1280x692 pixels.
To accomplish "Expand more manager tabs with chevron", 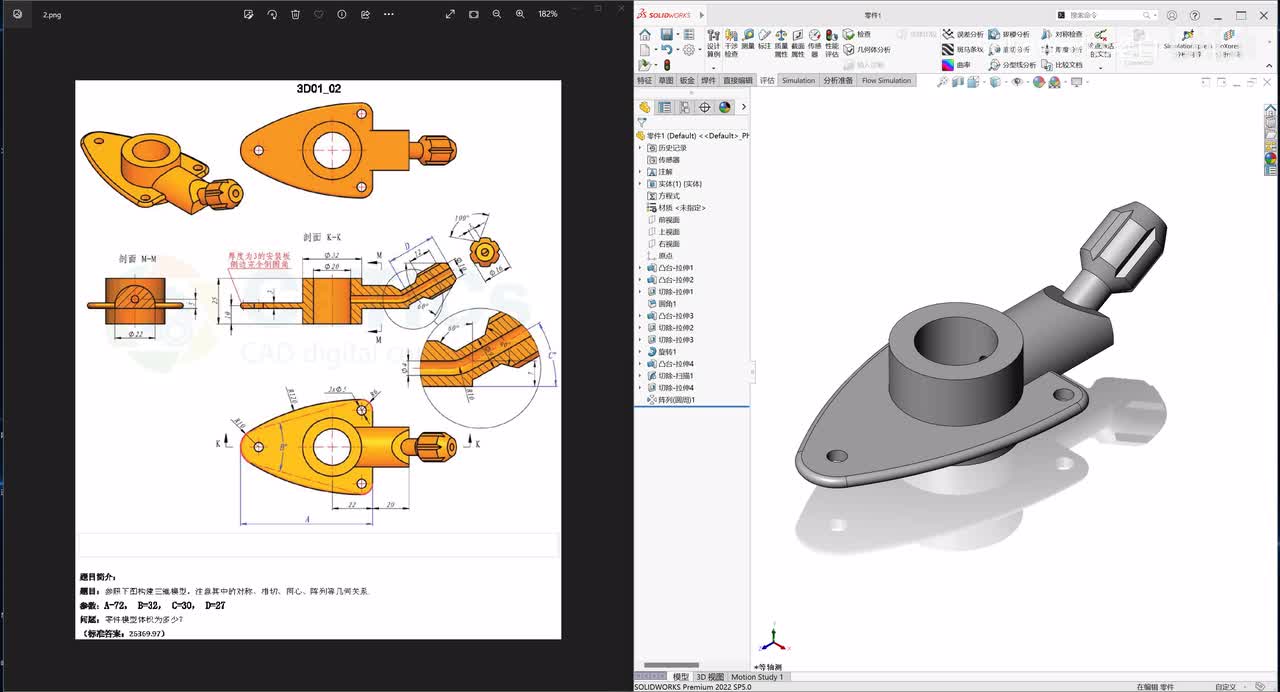I will point(743,107).
